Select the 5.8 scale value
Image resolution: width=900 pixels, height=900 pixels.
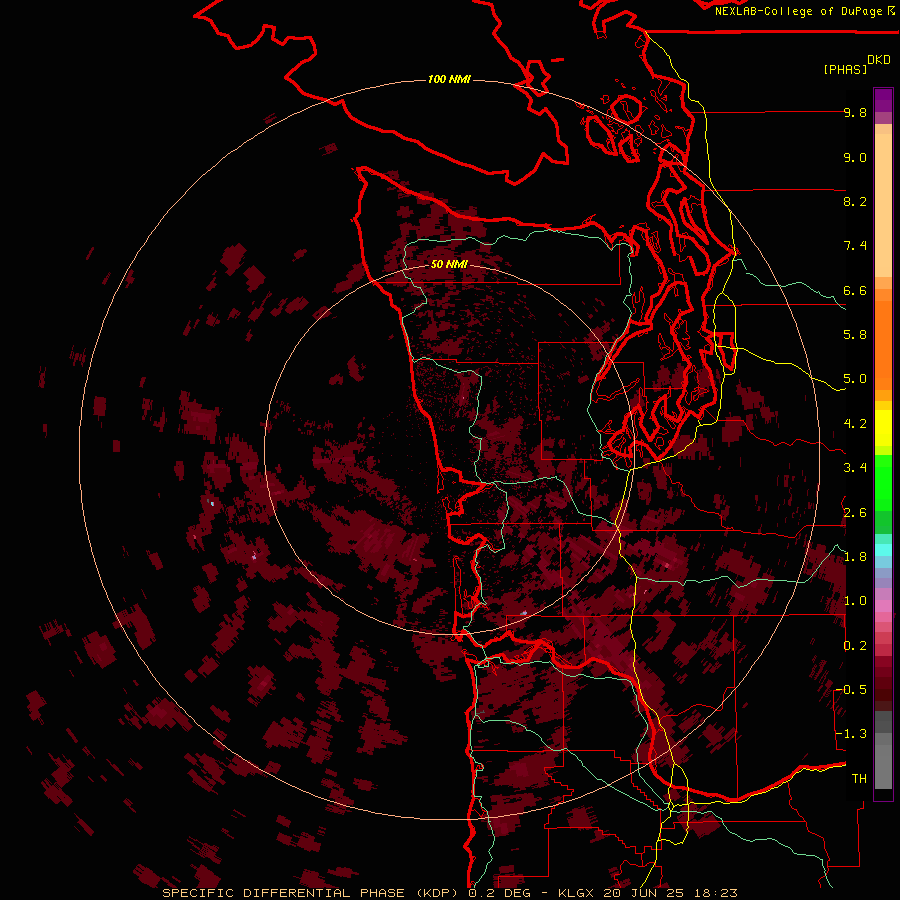[855, 335]
